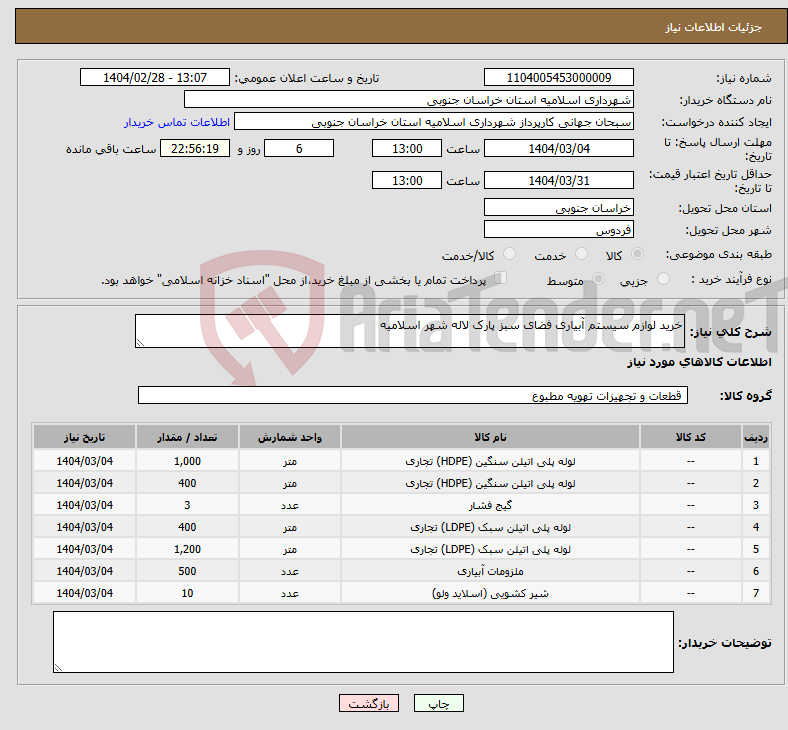Click row 1 HDPE pipe item name
788x730 pixels.
[x=490, y=461]
